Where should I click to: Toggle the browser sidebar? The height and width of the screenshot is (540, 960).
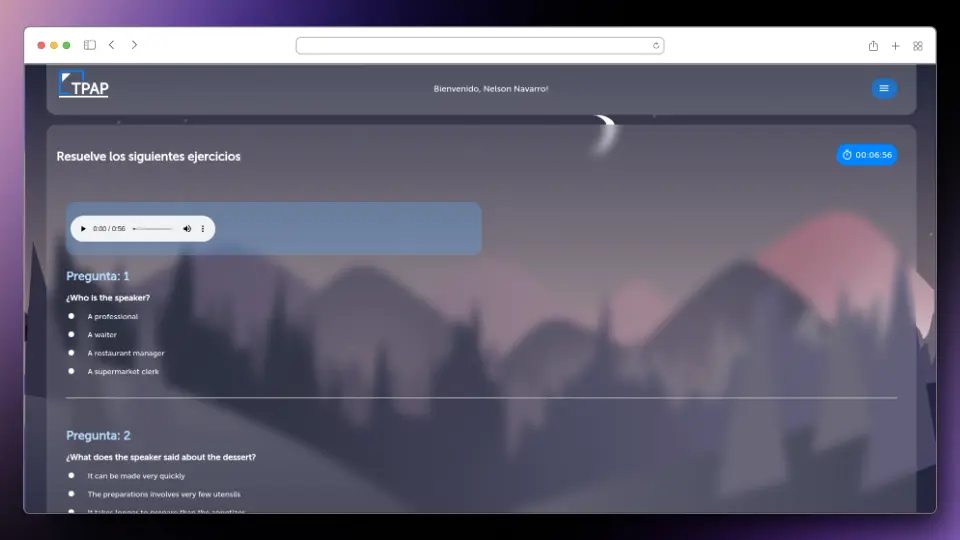point(89,45)
